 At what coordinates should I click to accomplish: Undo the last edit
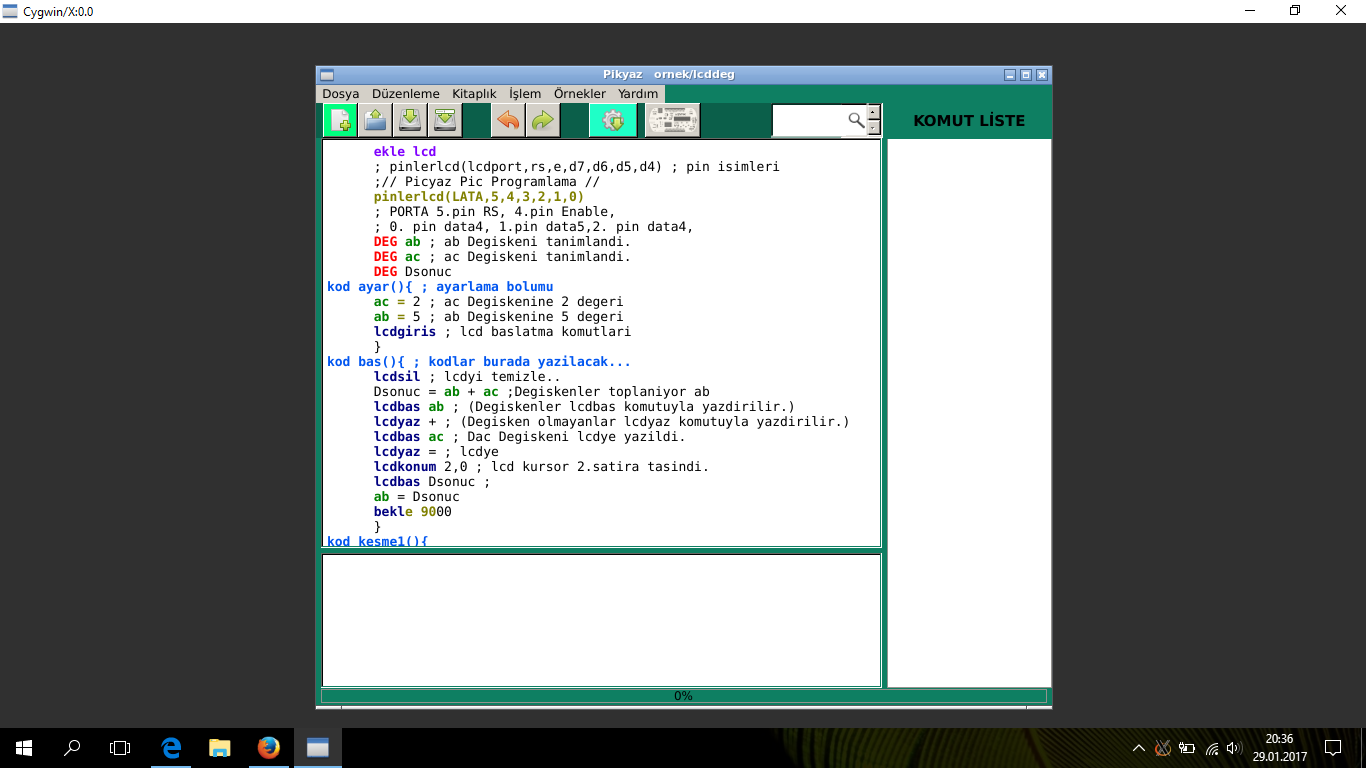click(508, 120)
